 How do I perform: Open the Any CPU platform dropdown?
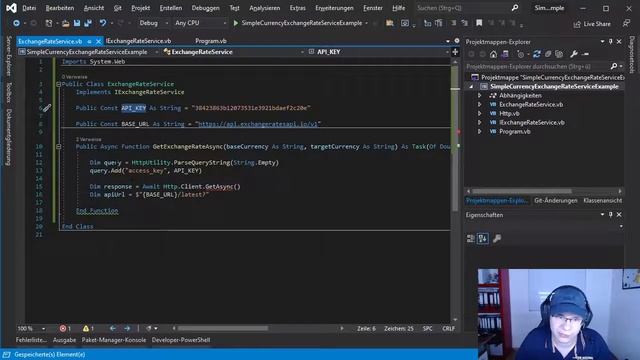click(200, 23)
